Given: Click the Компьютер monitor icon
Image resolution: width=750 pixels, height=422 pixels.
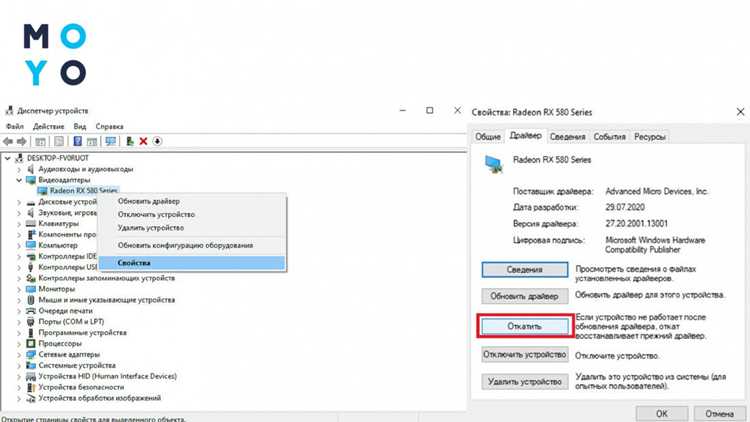Looking at the screenshot, I should (31, 245).
